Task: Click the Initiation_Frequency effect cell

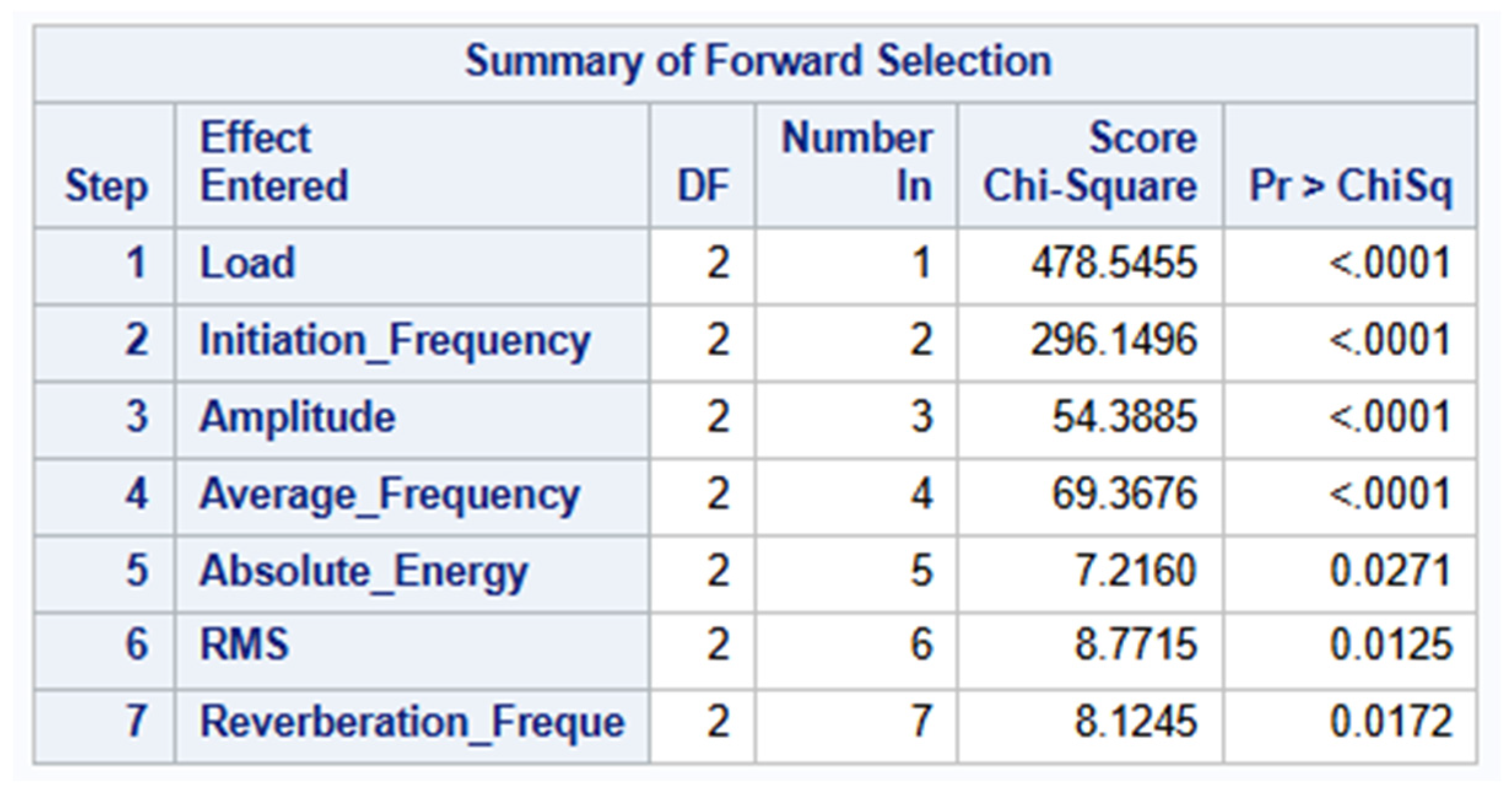Action: [x=412, y=342]
